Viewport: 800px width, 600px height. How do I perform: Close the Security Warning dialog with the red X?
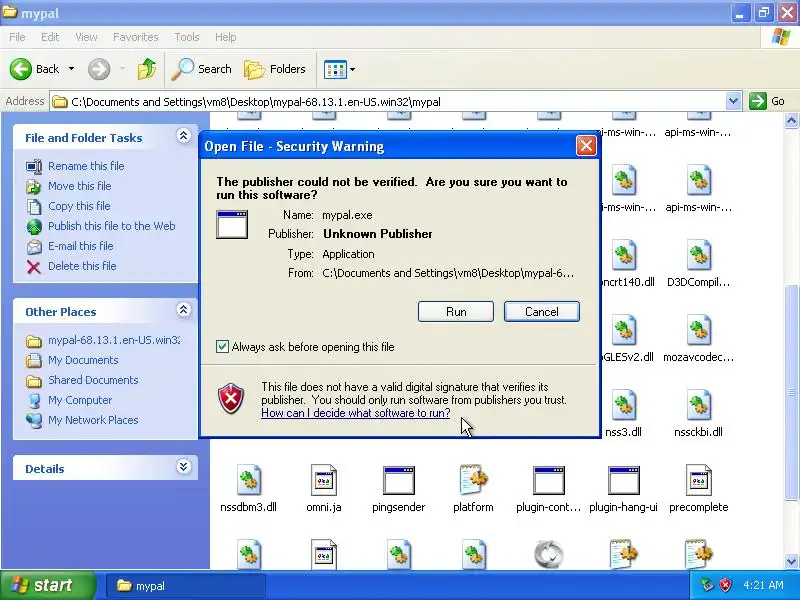(586, 146)
